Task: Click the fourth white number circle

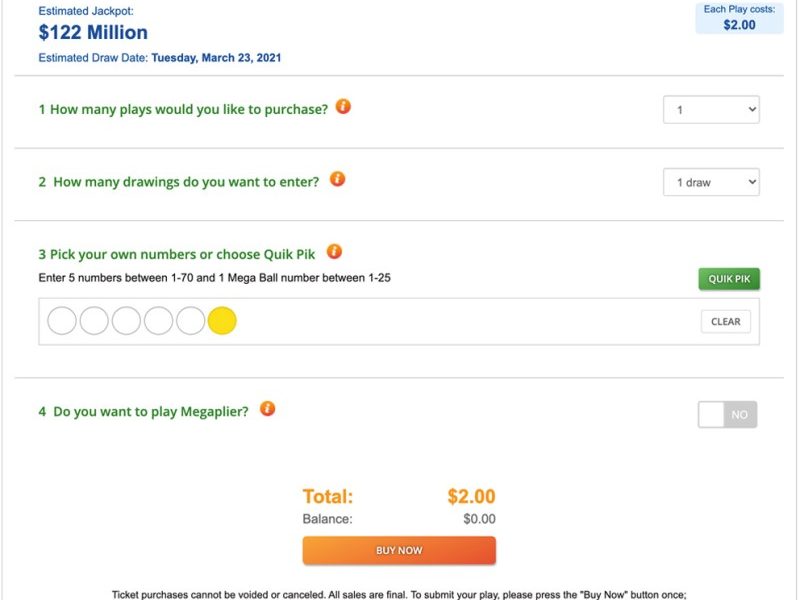Action: tap(158, 321)
